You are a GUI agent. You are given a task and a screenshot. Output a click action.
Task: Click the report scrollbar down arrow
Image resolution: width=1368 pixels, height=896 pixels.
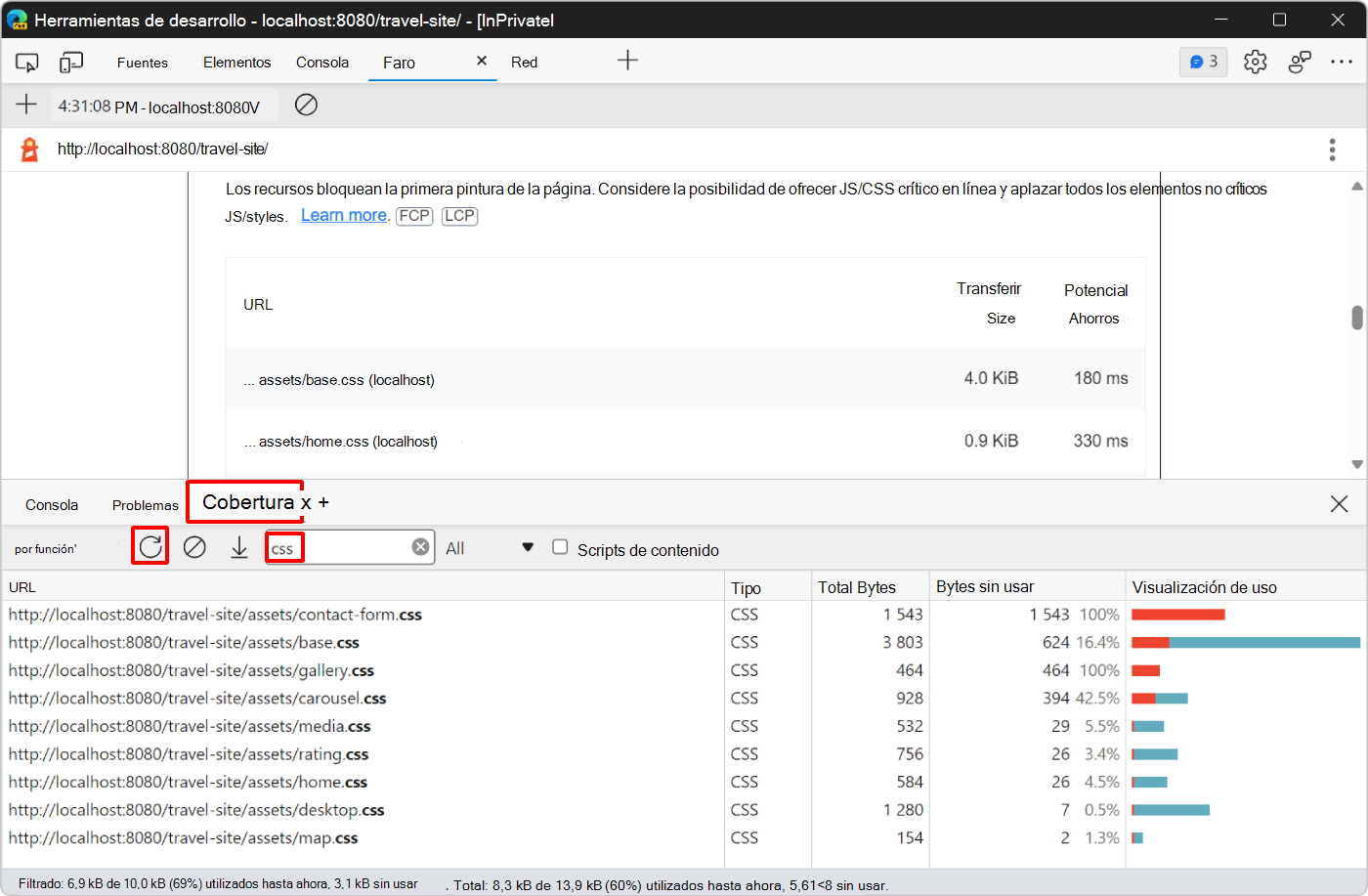pyautogui.click(x=1357, y=465)
